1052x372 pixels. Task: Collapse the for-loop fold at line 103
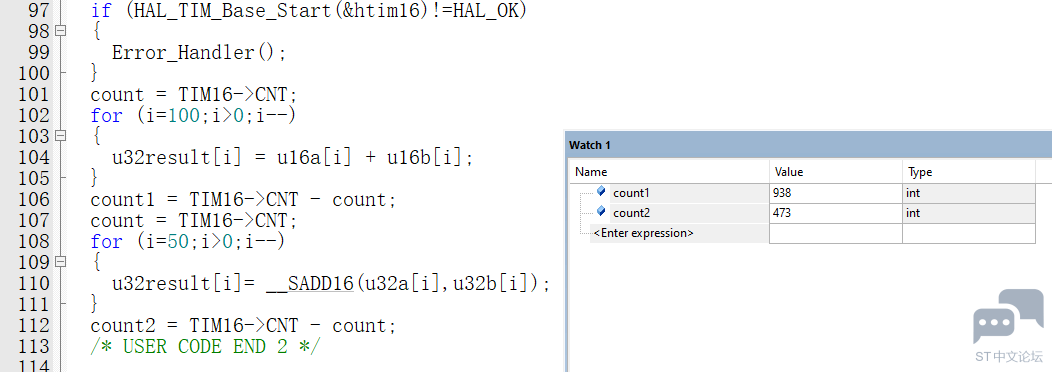click(61, 135)
